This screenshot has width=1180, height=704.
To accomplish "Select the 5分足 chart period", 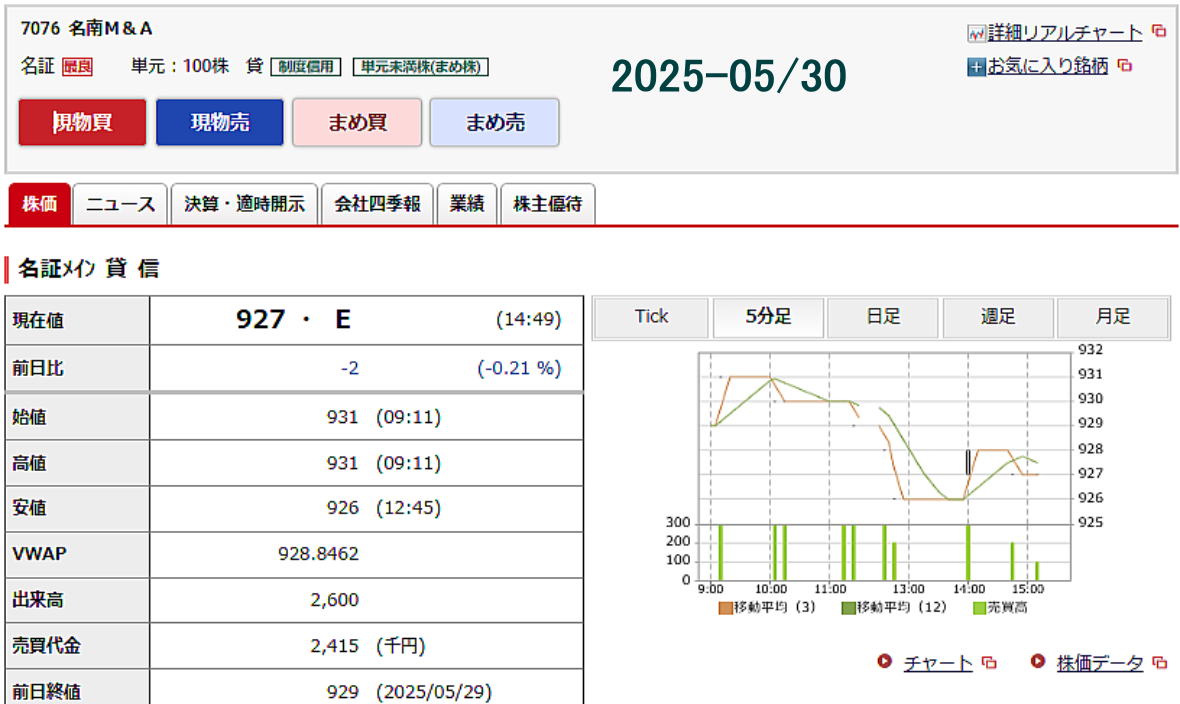I will [768, 317].
